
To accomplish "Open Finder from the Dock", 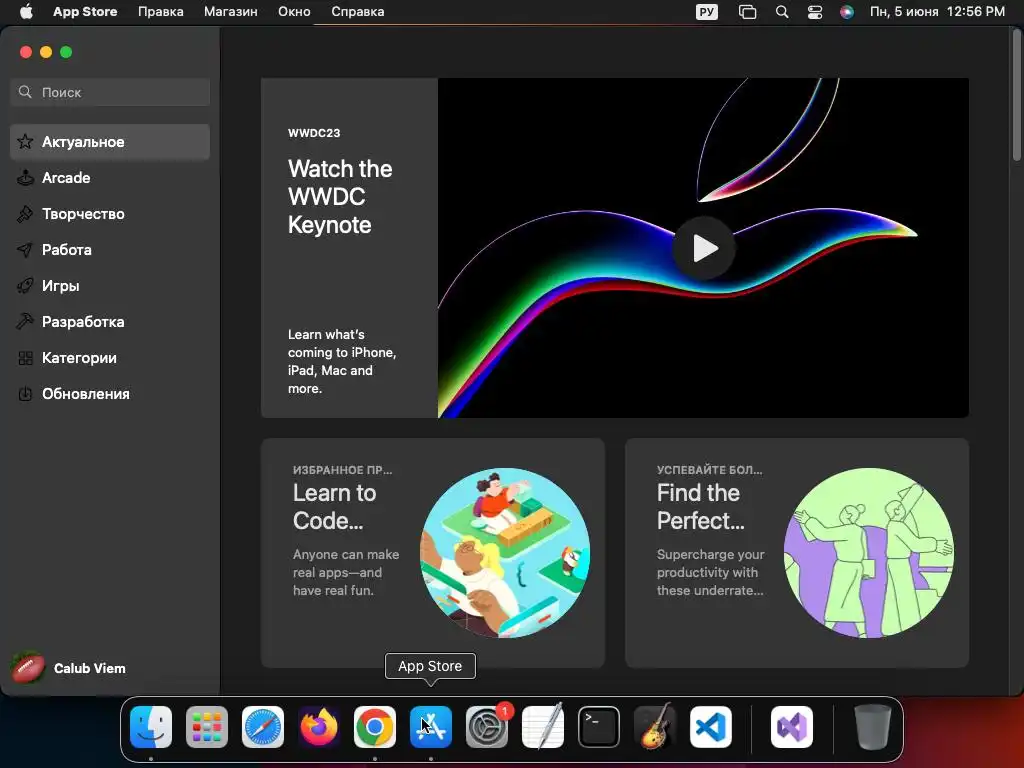I will pyautogui.click(x=151, y=727).
